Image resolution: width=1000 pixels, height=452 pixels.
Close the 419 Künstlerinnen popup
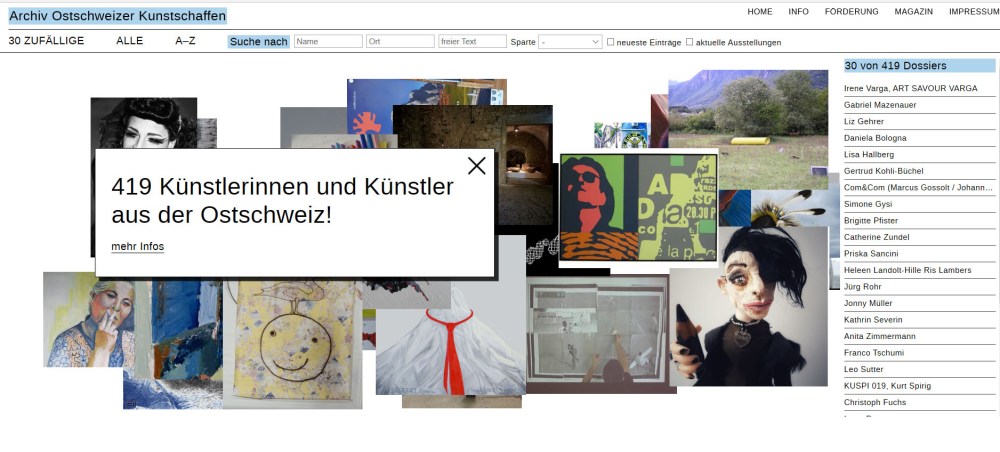click(x=476, y=166)
